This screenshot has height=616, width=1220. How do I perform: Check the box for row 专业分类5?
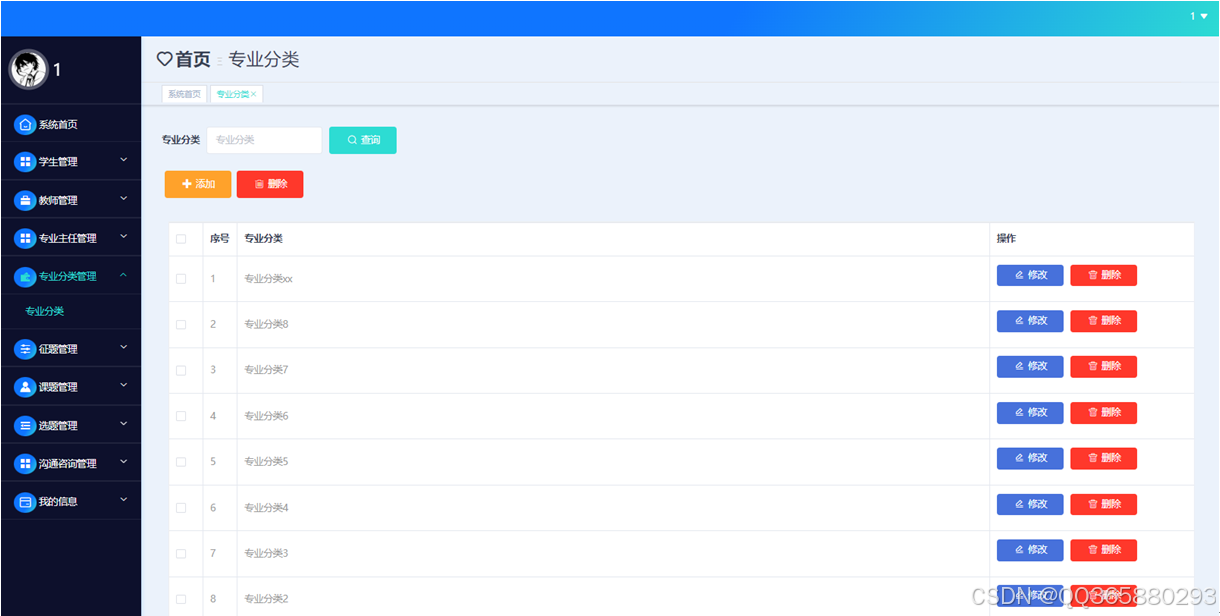[181, 462]
